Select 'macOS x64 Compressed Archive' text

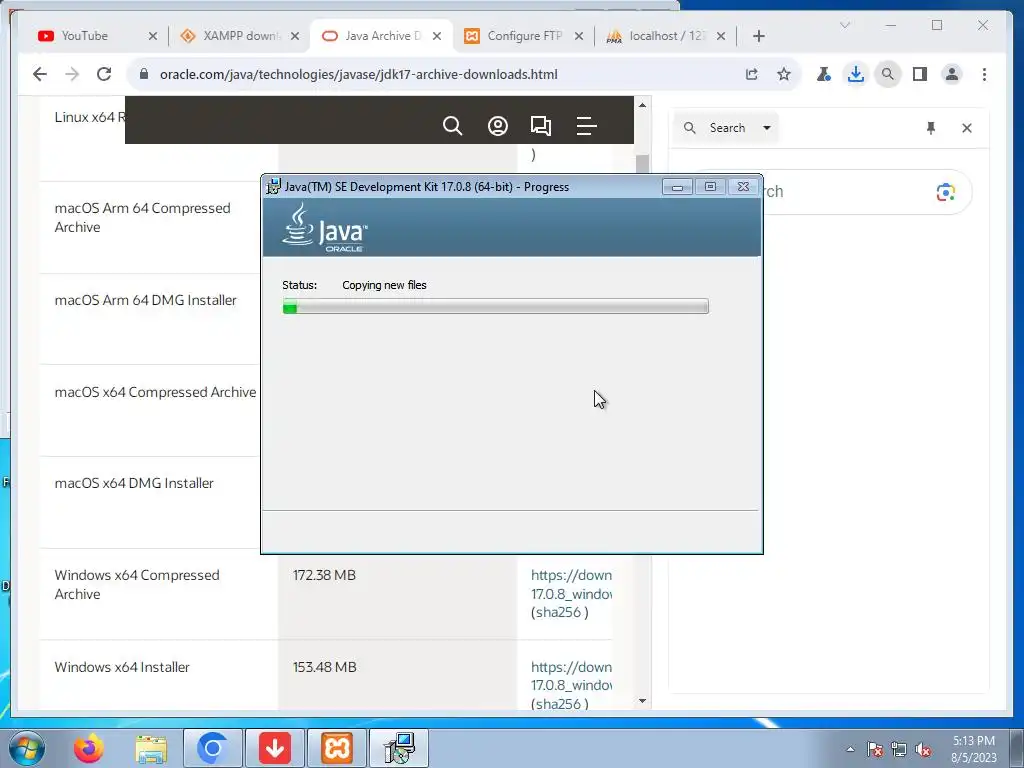tap(155, 392)
